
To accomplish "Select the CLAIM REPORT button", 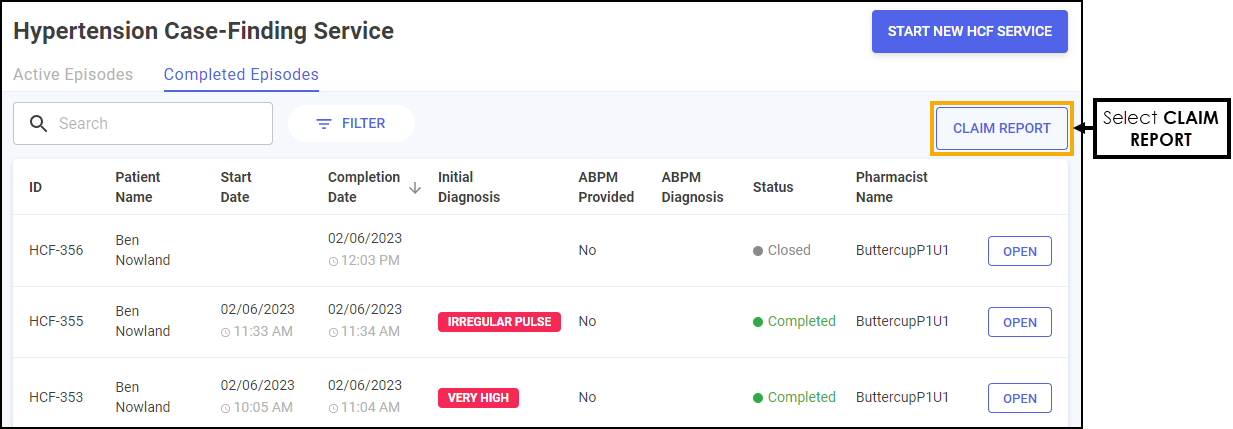I will pos(1002,129).
